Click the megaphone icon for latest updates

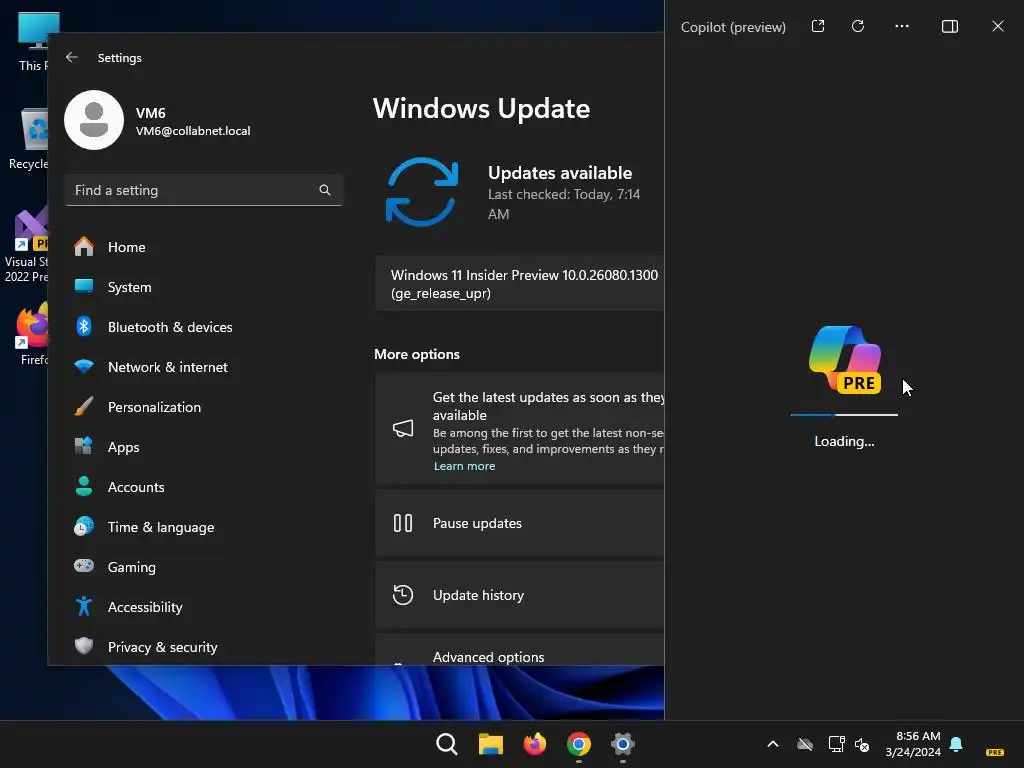[x=403, y=428]
